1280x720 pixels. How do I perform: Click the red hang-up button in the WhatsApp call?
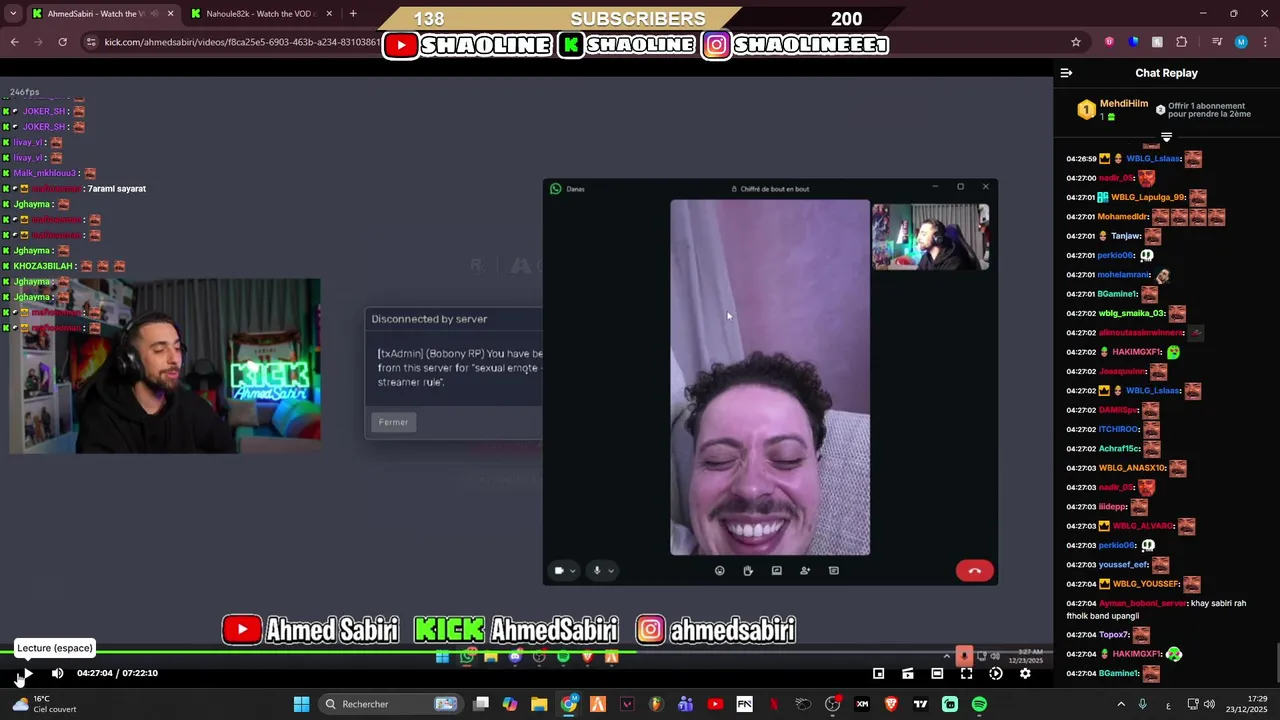(x=975, y=571)
